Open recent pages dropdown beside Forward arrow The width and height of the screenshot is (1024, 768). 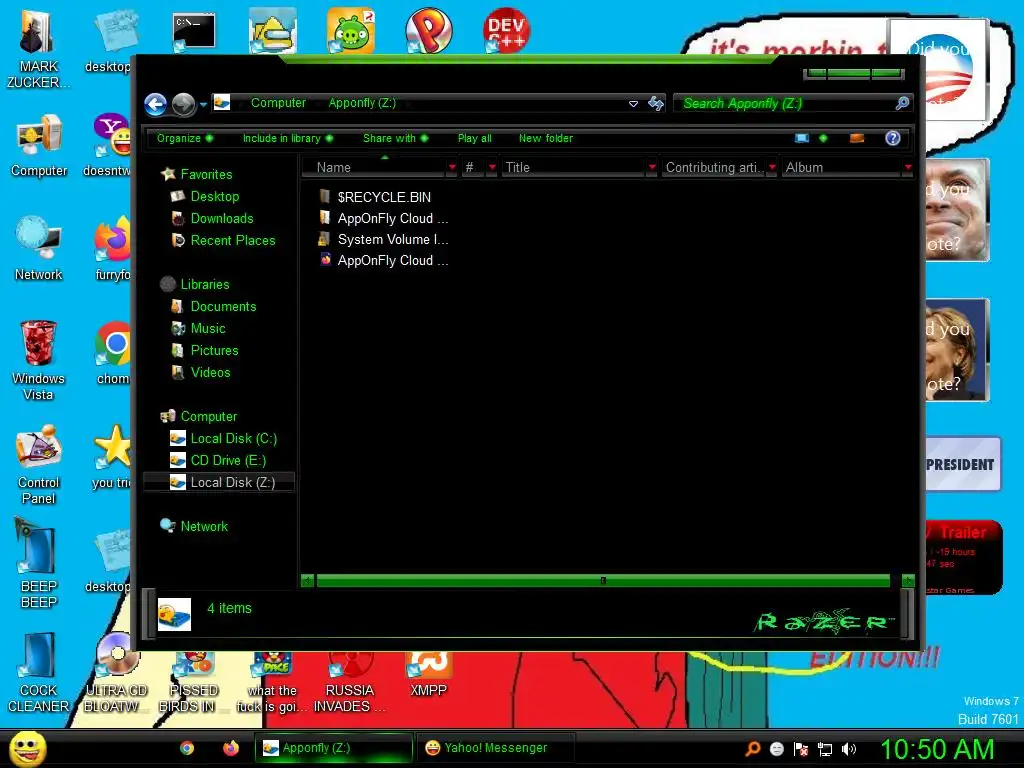click(203, 104)
